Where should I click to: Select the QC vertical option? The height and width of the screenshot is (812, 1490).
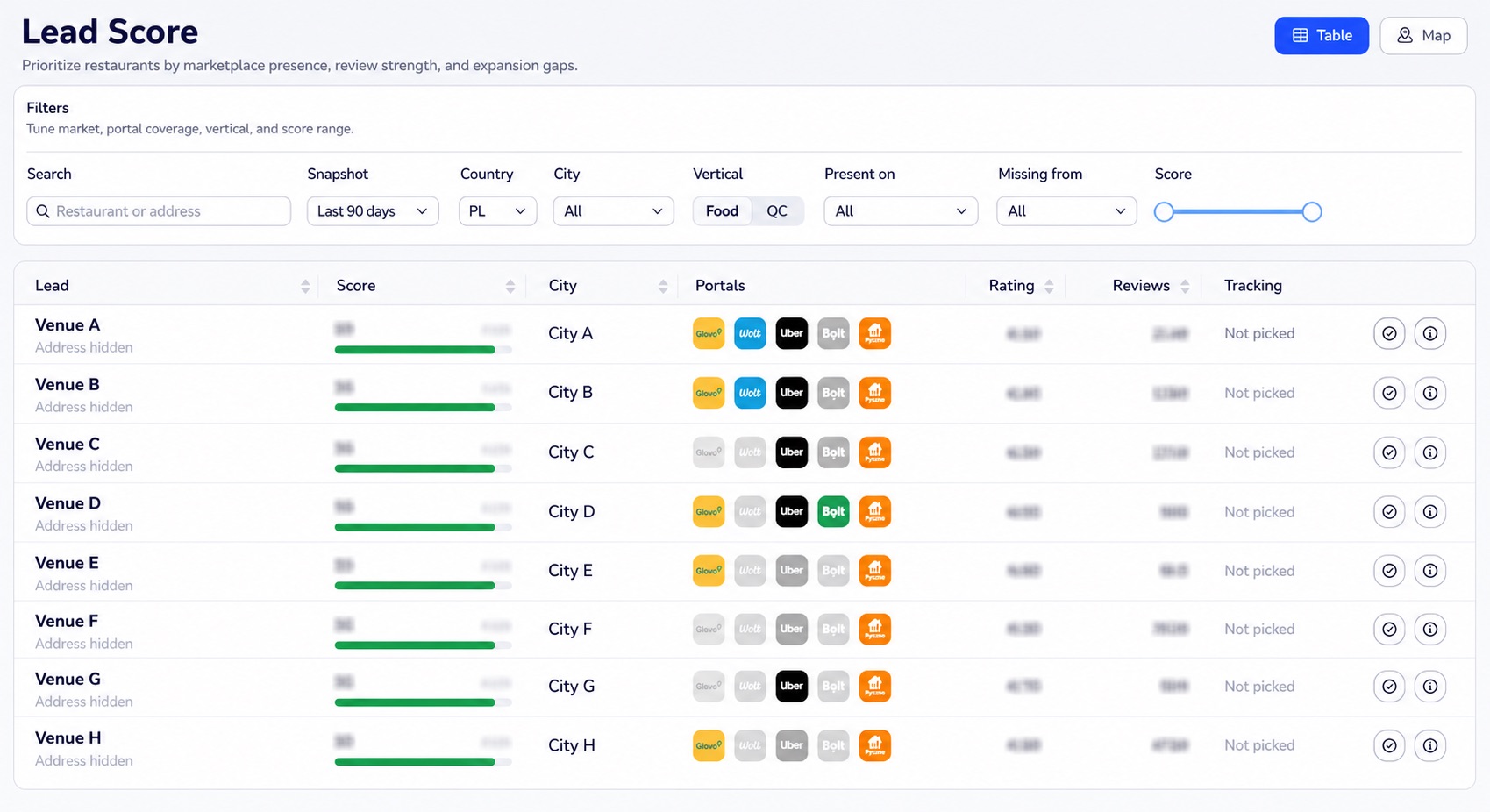point(777,211)
